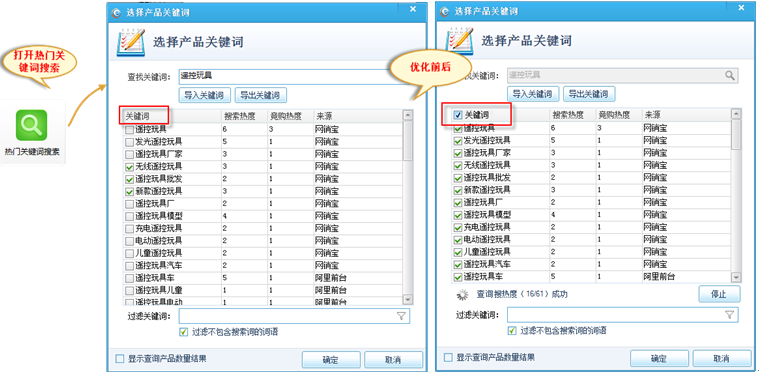Screen dimensions: 759x372
Task: Uncheck 无线遥控玩具 checkbox in left window
Action: [129, 167]
